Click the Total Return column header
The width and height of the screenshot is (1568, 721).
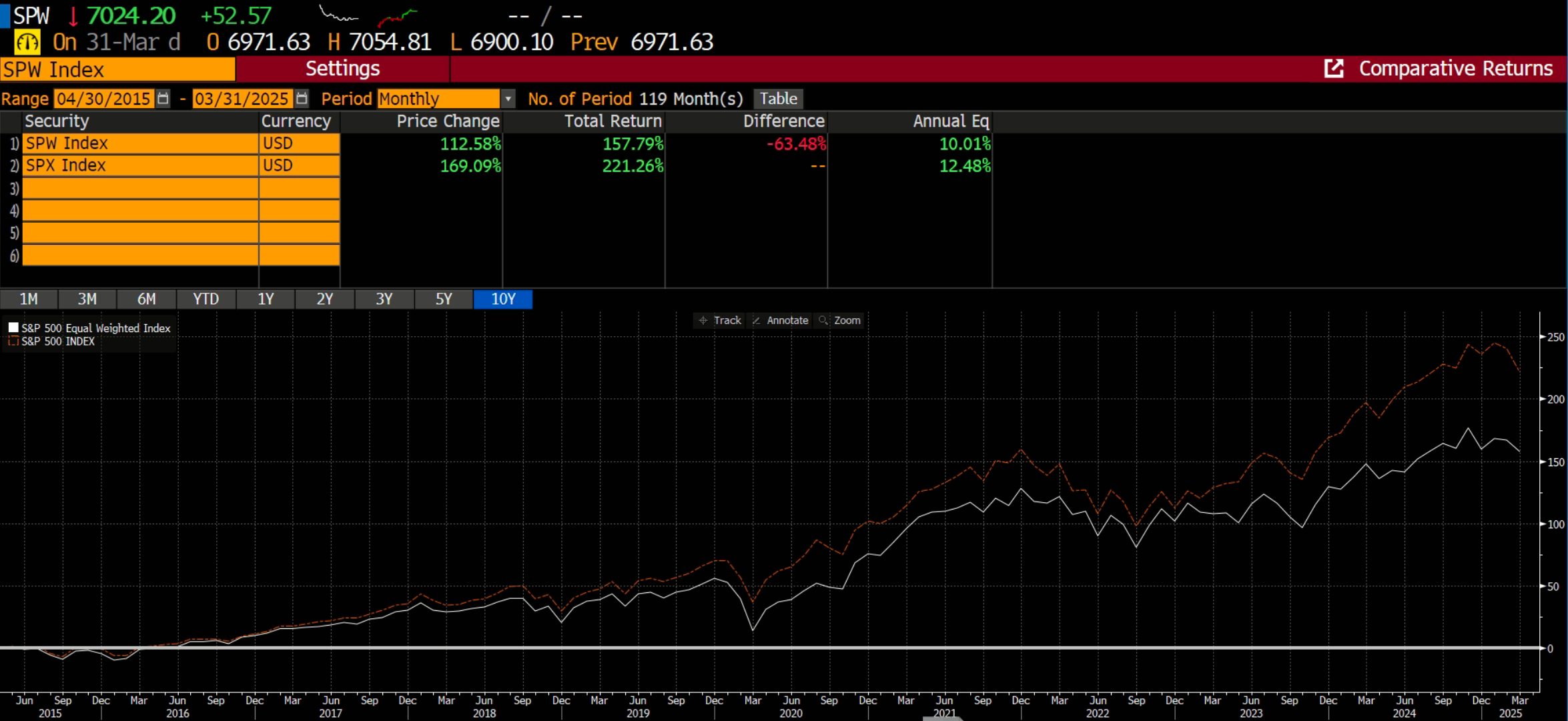(x=613, y=121)
